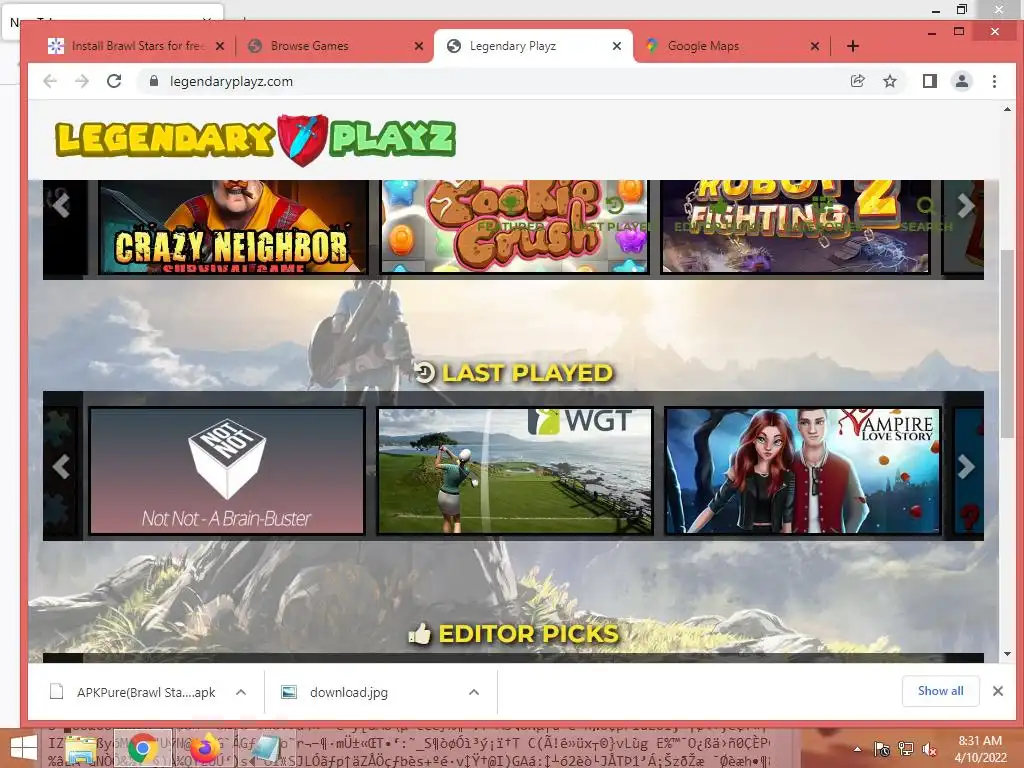Screen dimensions: 1024x768
Task: Click the muted volume tray icon
Action: [929, 750]
